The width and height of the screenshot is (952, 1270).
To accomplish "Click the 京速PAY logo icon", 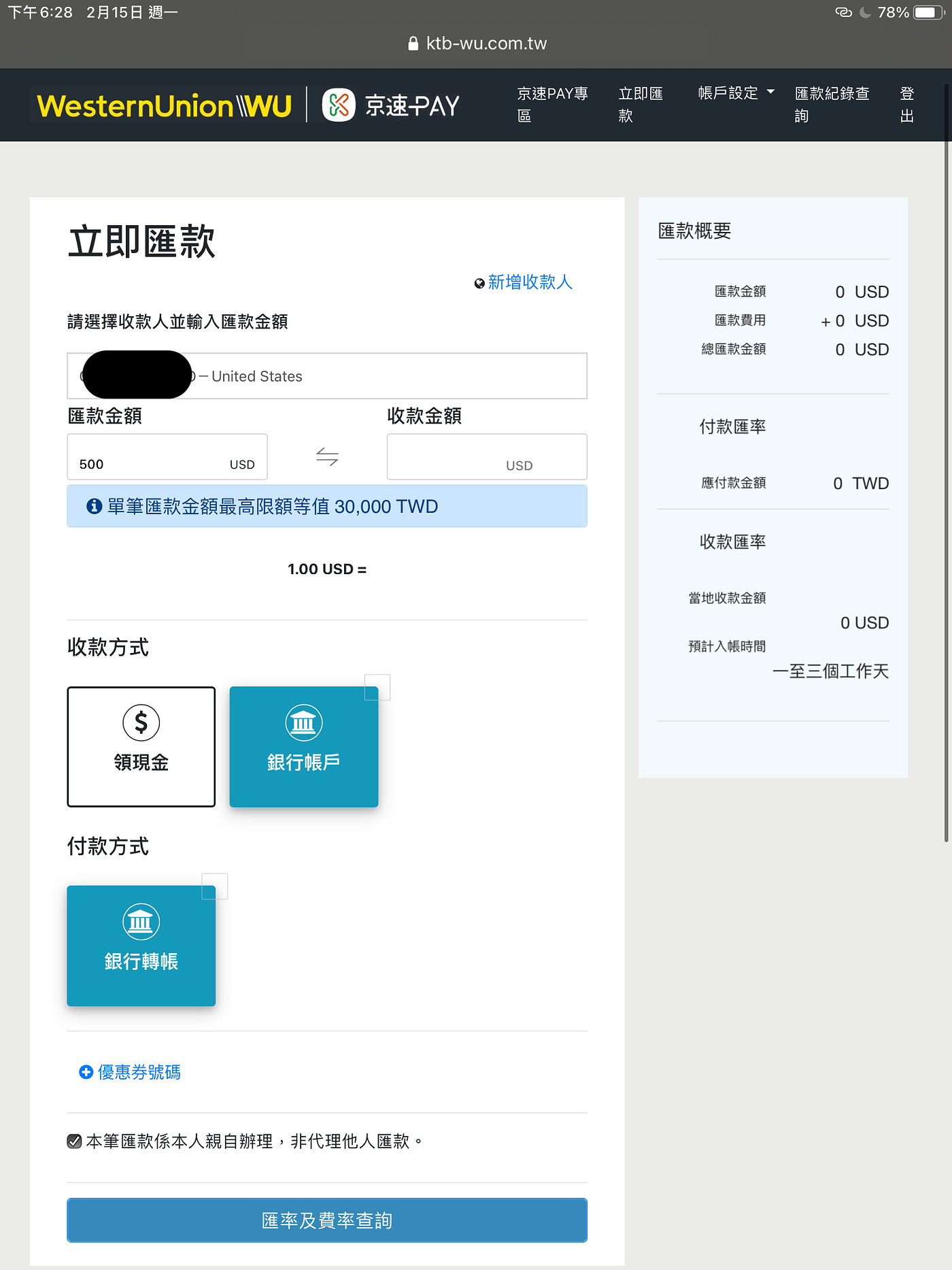I will [339, 105].
